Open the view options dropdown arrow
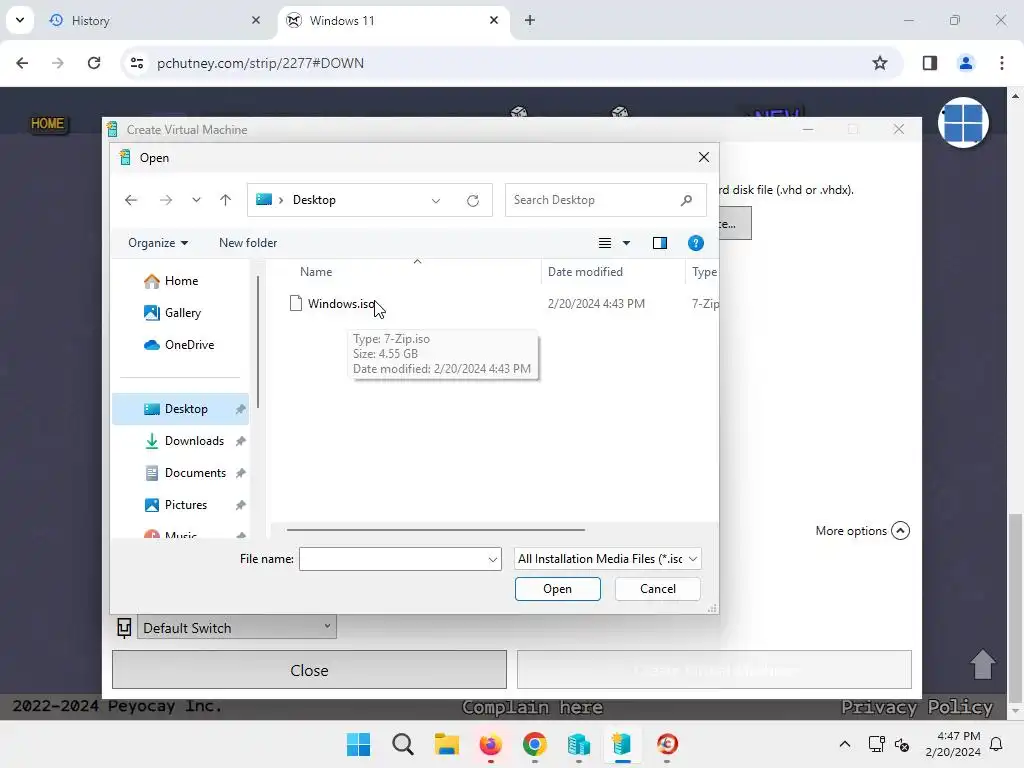The image size is (1024, 768). click(x=626, y=243)
